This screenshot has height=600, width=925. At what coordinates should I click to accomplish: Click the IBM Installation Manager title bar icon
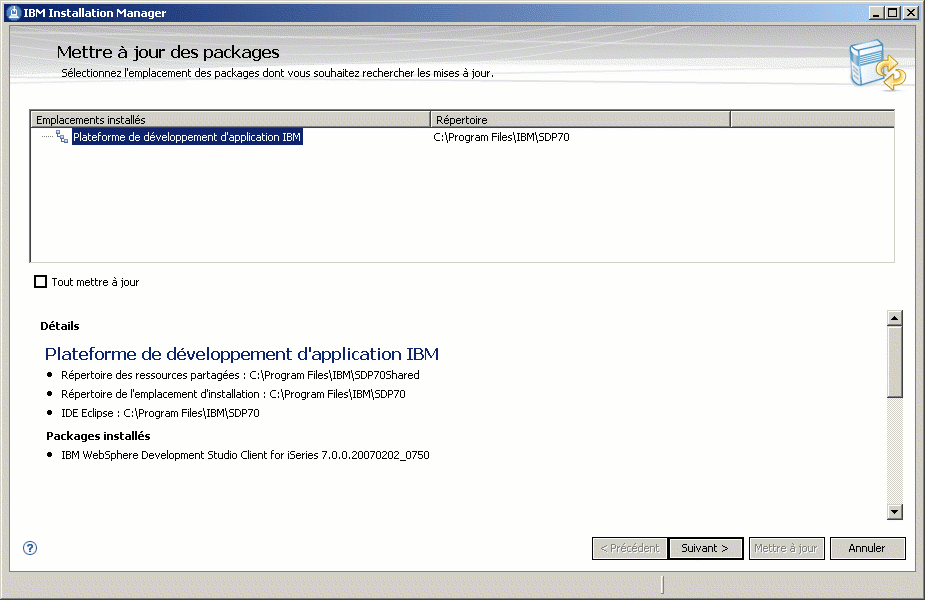pyautogui.click(x=14, y=12)
